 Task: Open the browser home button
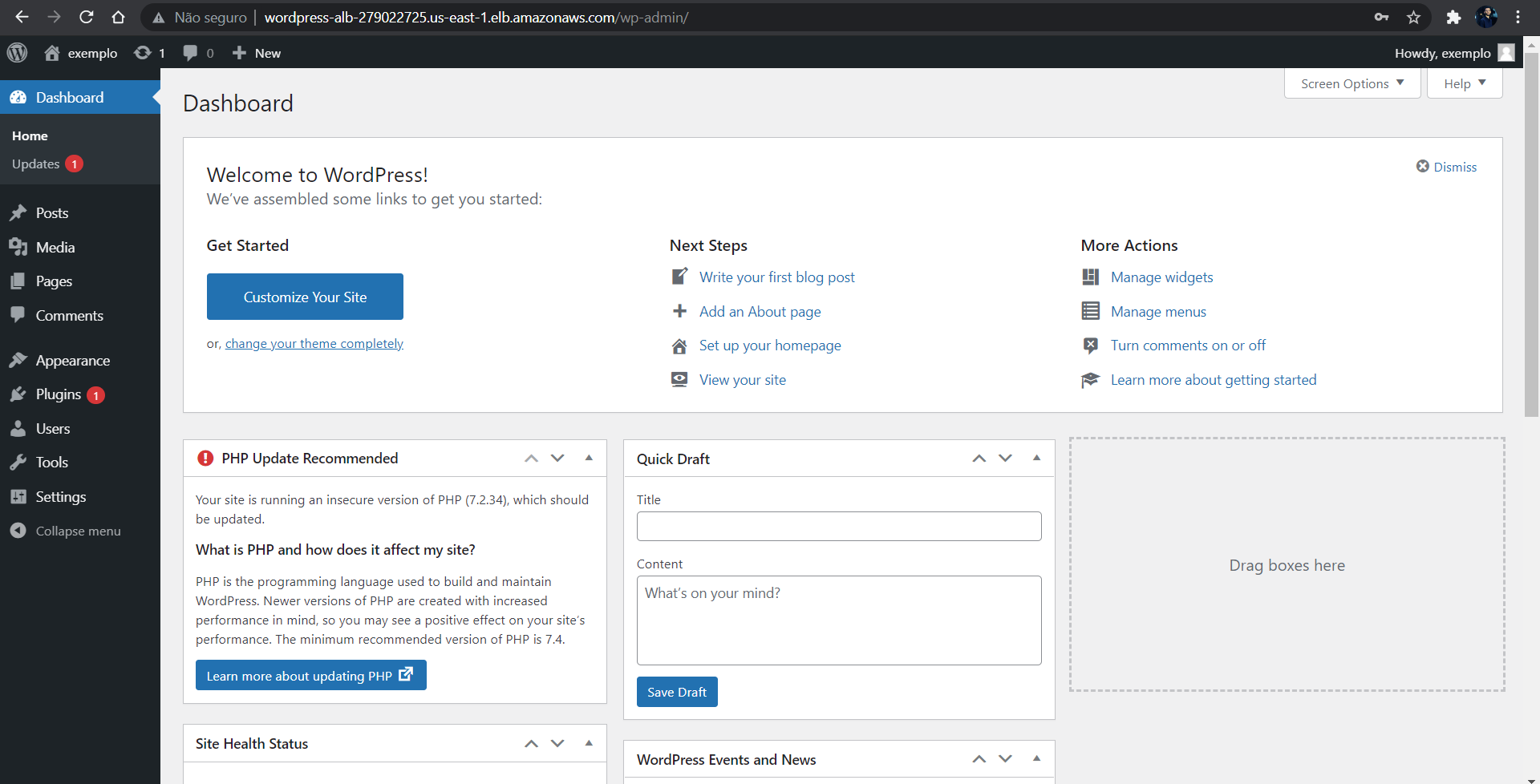pos(118,17)
